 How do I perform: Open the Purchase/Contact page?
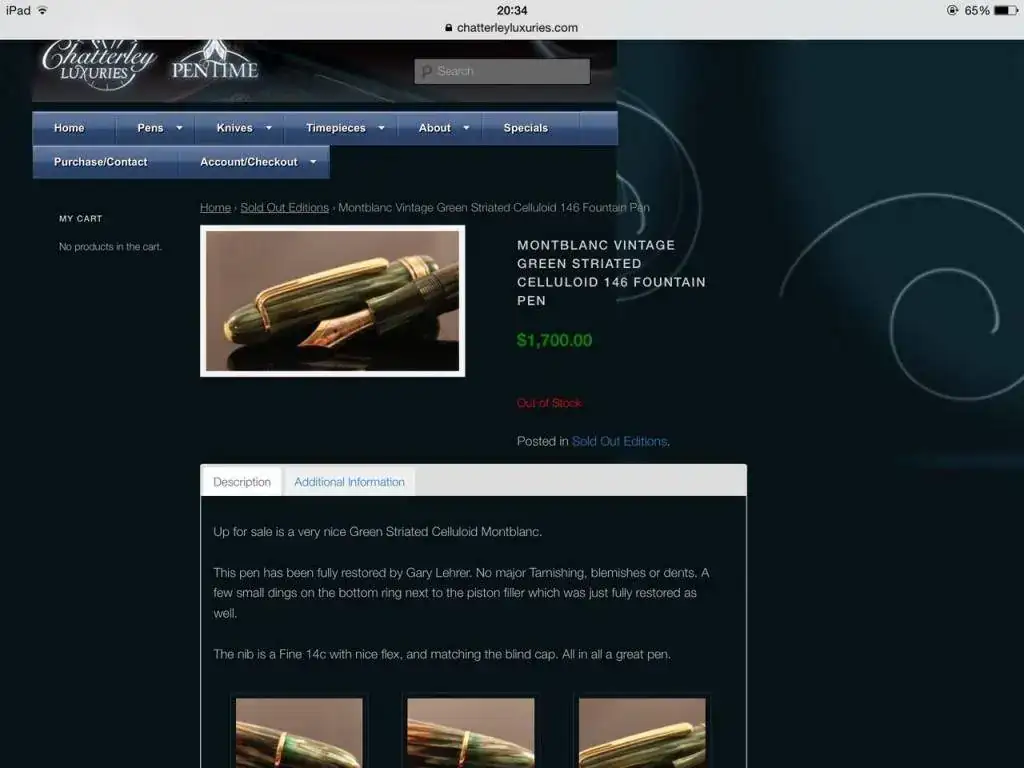100,162
